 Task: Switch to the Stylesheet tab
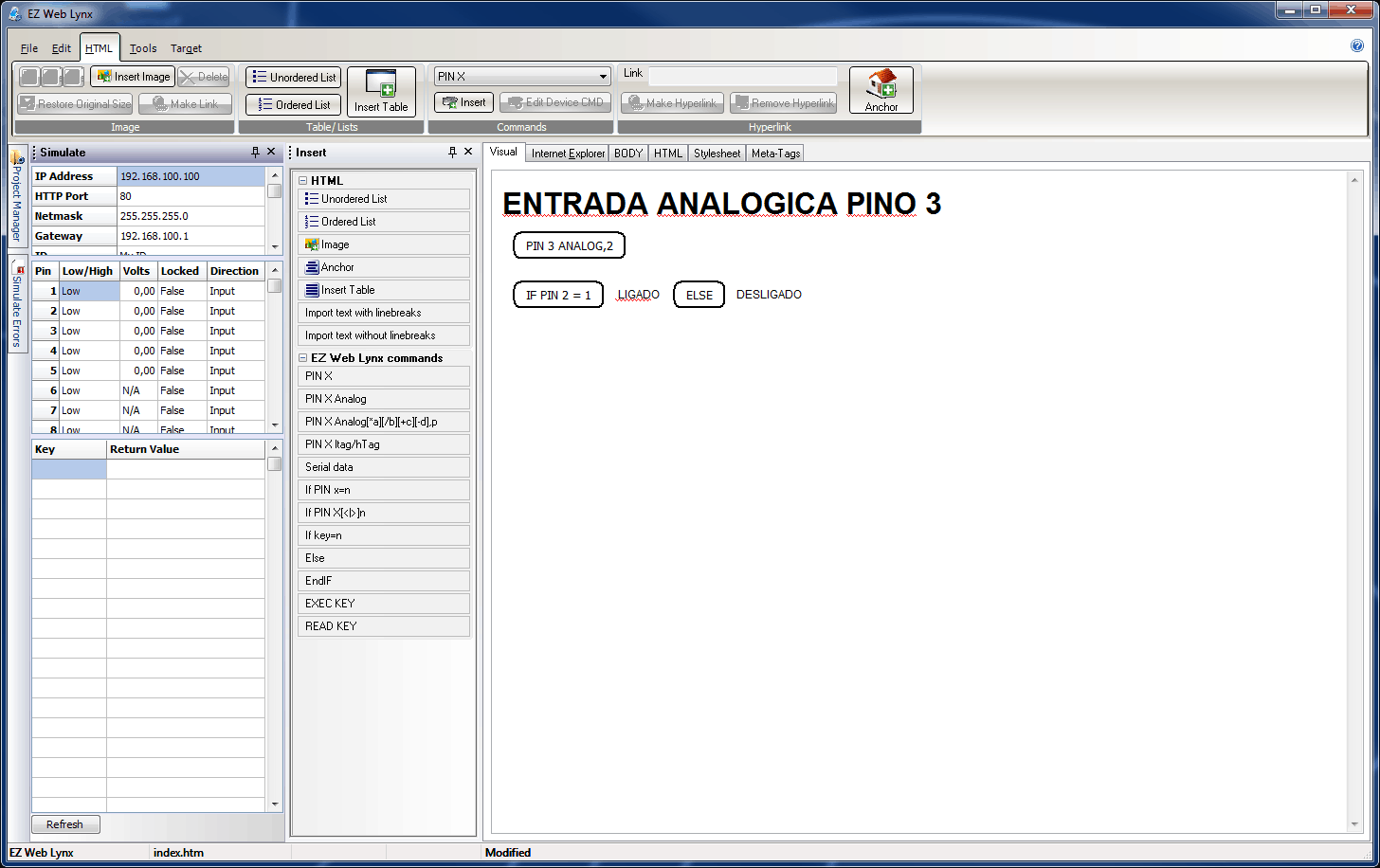click(717, 153)
